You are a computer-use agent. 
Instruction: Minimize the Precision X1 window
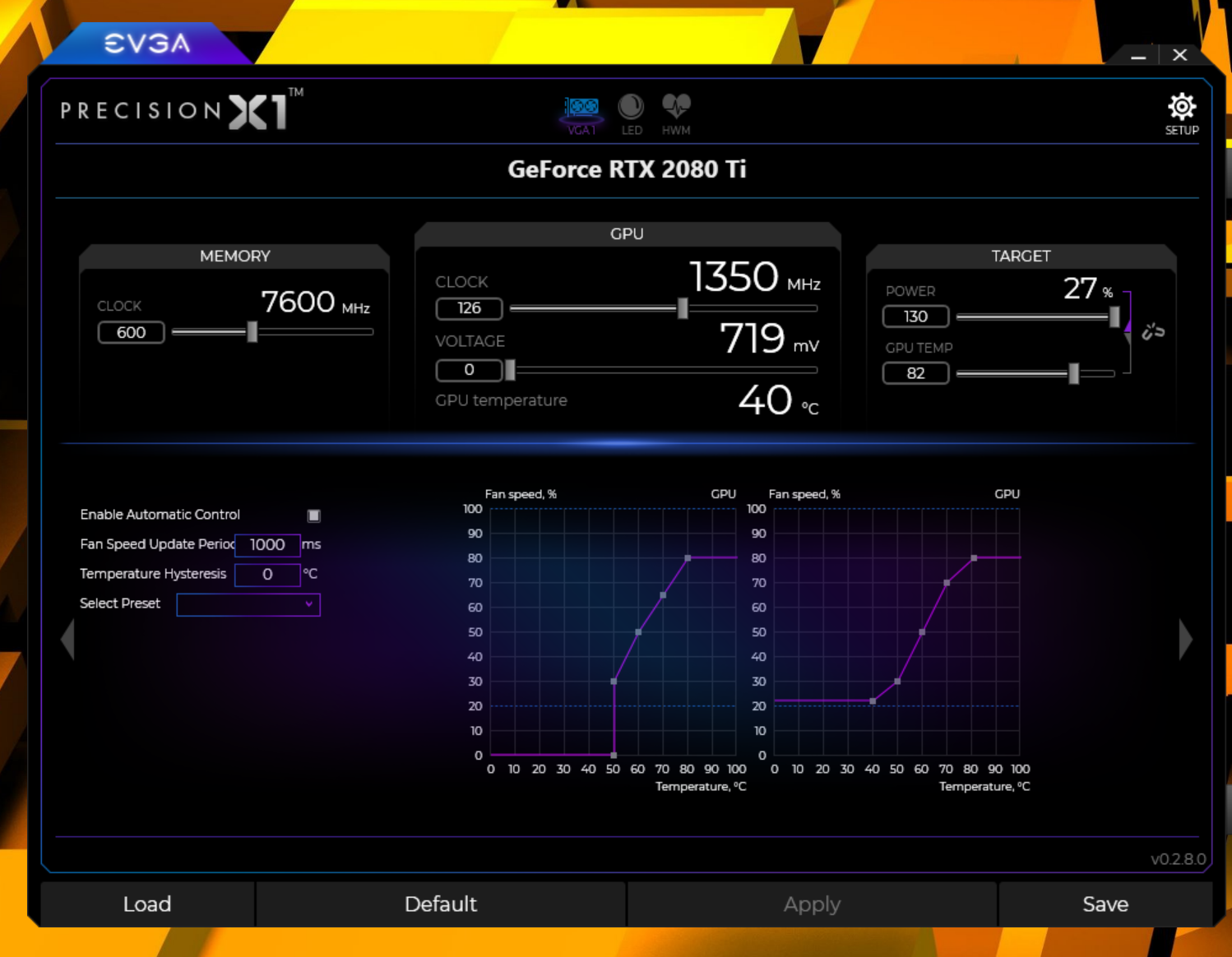1138,56
